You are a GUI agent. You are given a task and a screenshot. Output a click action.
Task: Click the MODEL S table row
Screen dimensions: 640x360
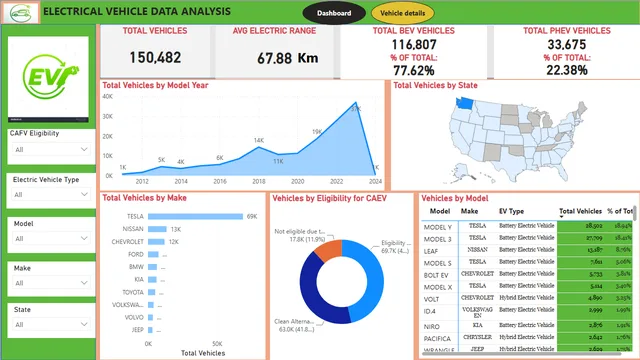(527, 262)
